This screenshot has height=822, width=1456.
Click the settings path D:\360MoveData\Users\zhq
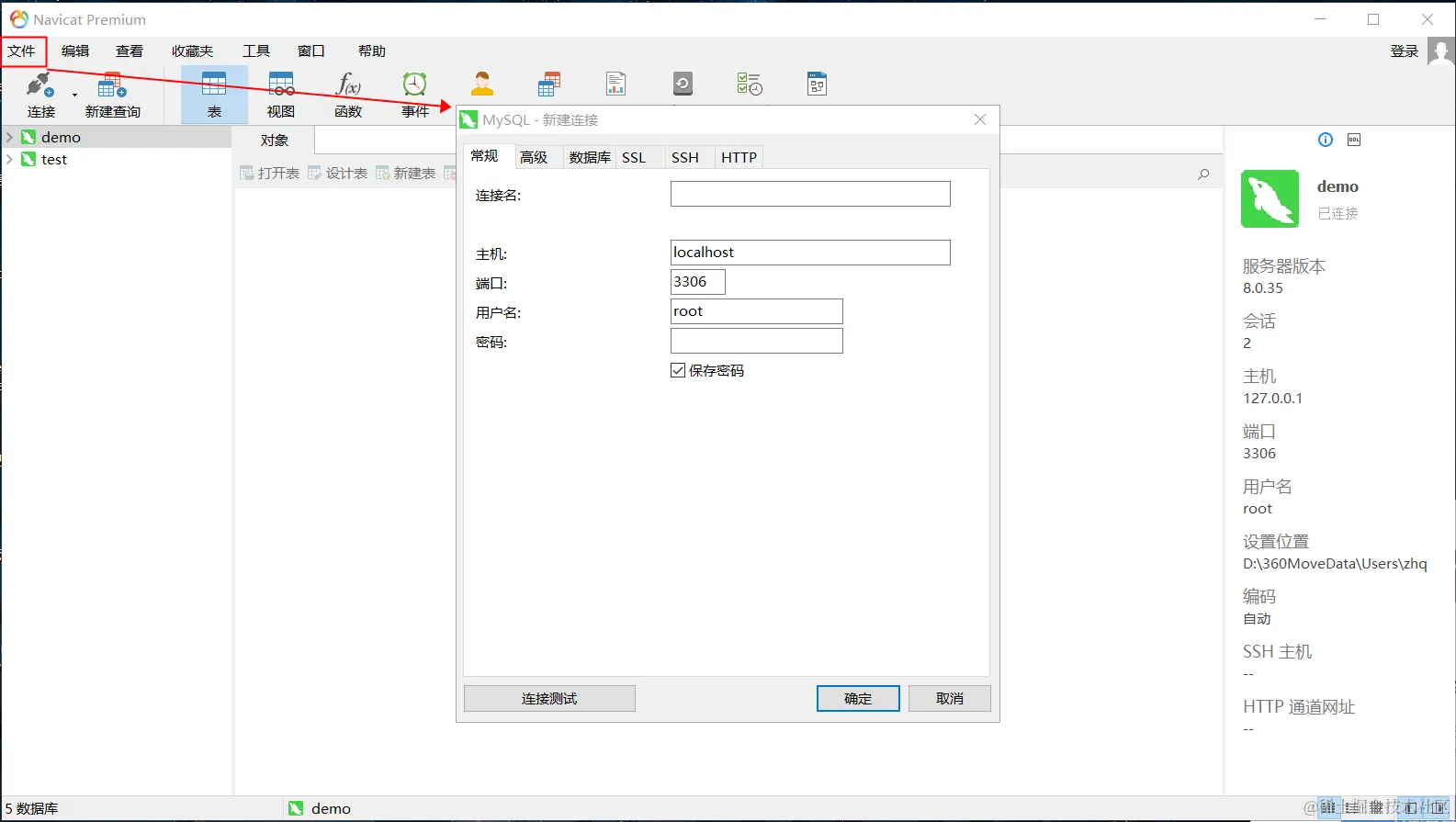(1335, 564)
